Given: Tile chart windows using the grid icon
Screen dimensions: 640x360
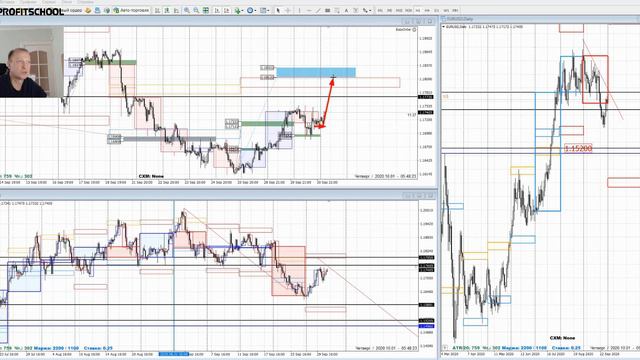Looking at the screenshot, I should [x=206, y=10].
